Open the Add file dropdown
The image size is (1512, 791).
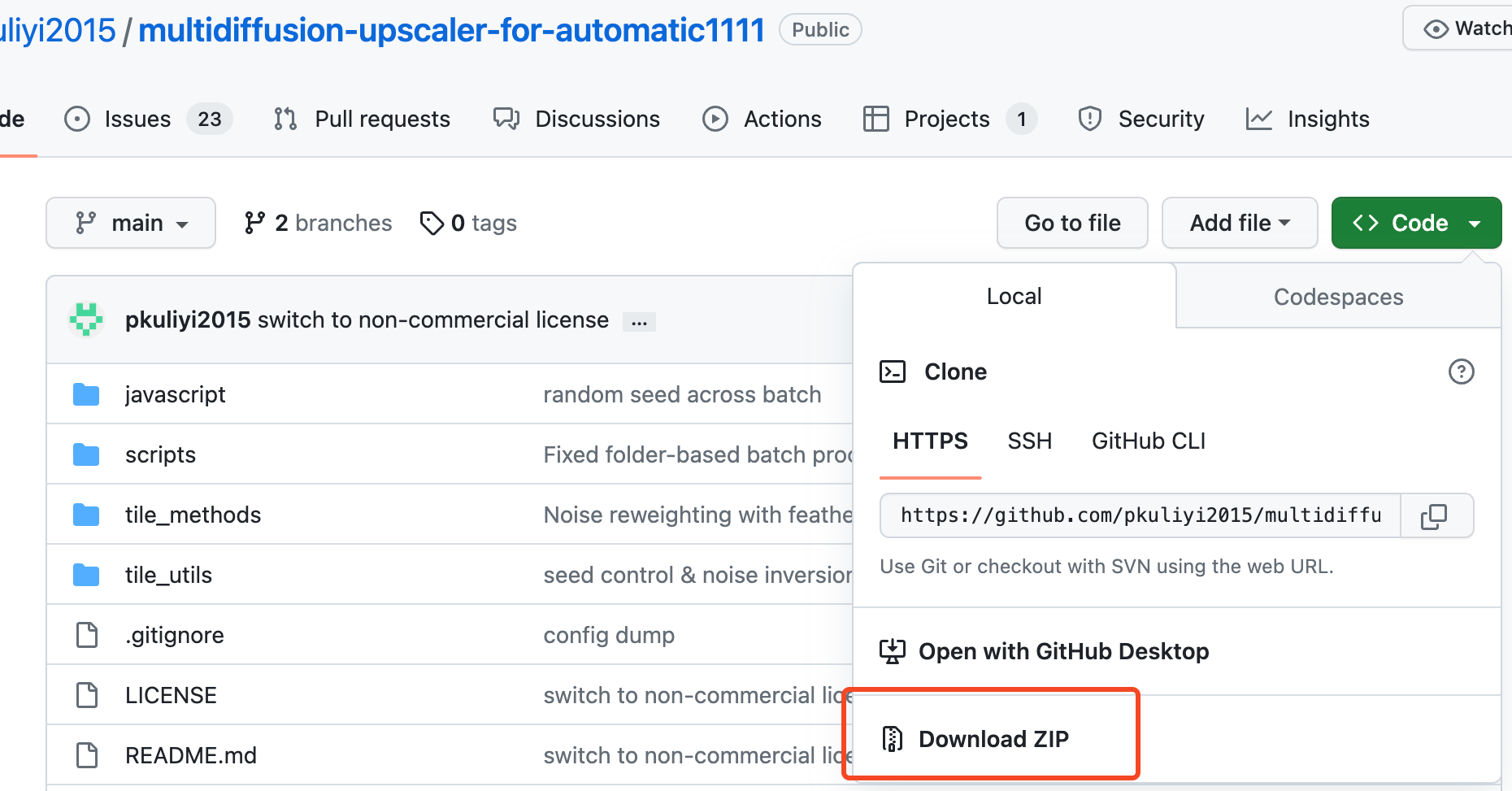click(1239, 223)
